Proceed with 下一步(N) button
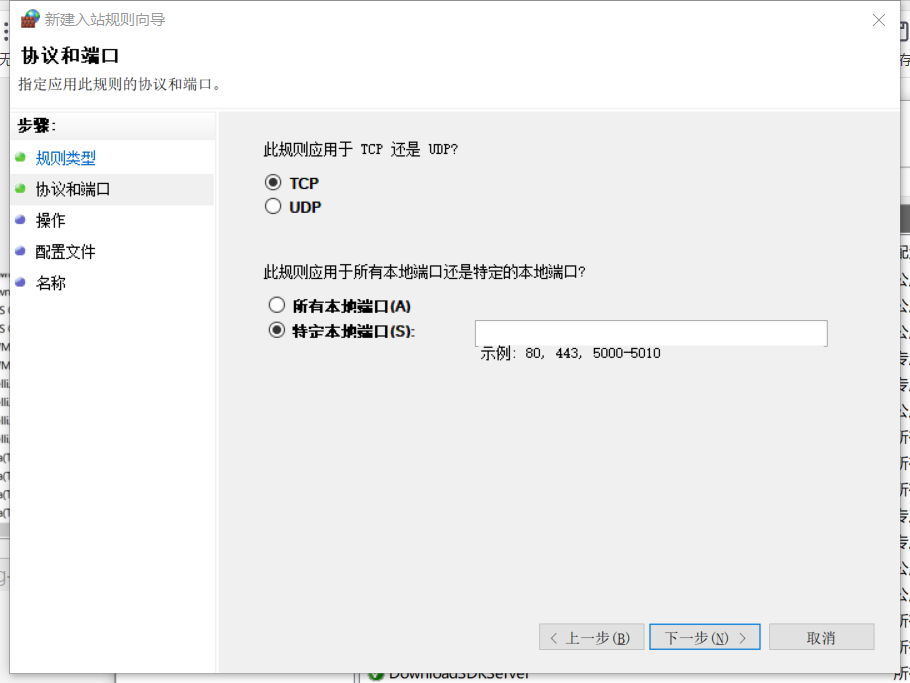 coord(704,637)
